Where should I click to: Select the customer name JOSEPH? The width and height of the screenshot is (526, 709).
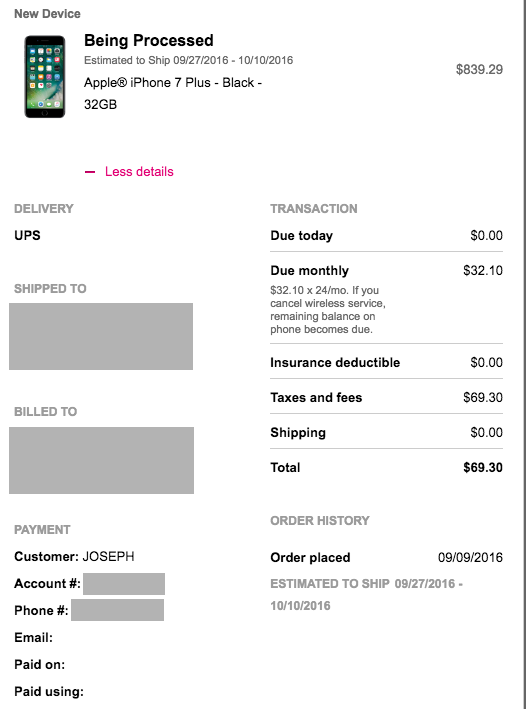(x=109, y=557)
